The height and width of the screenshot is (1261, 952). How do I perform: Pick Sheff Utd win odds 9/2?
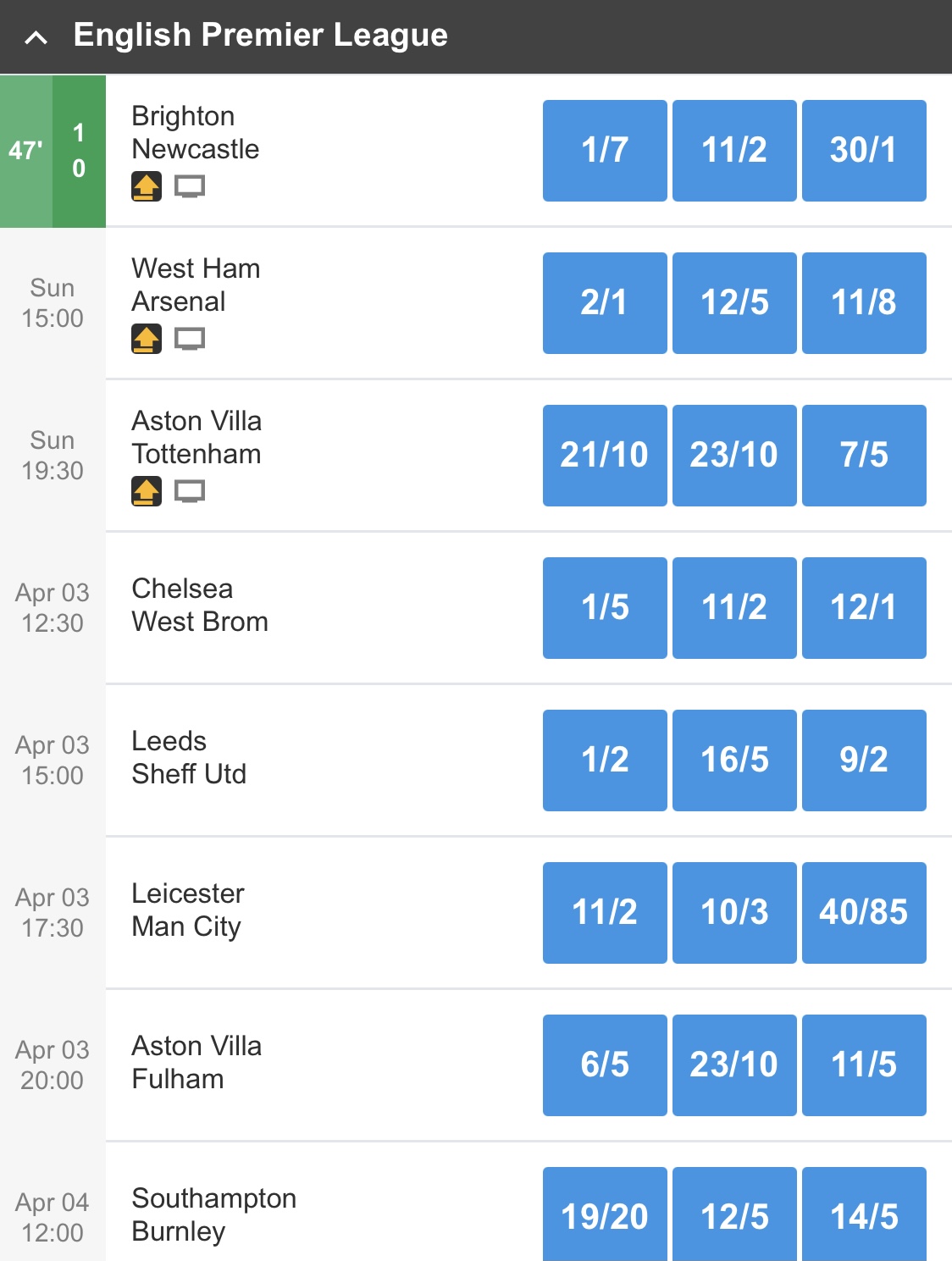click(x=864, y=760)
